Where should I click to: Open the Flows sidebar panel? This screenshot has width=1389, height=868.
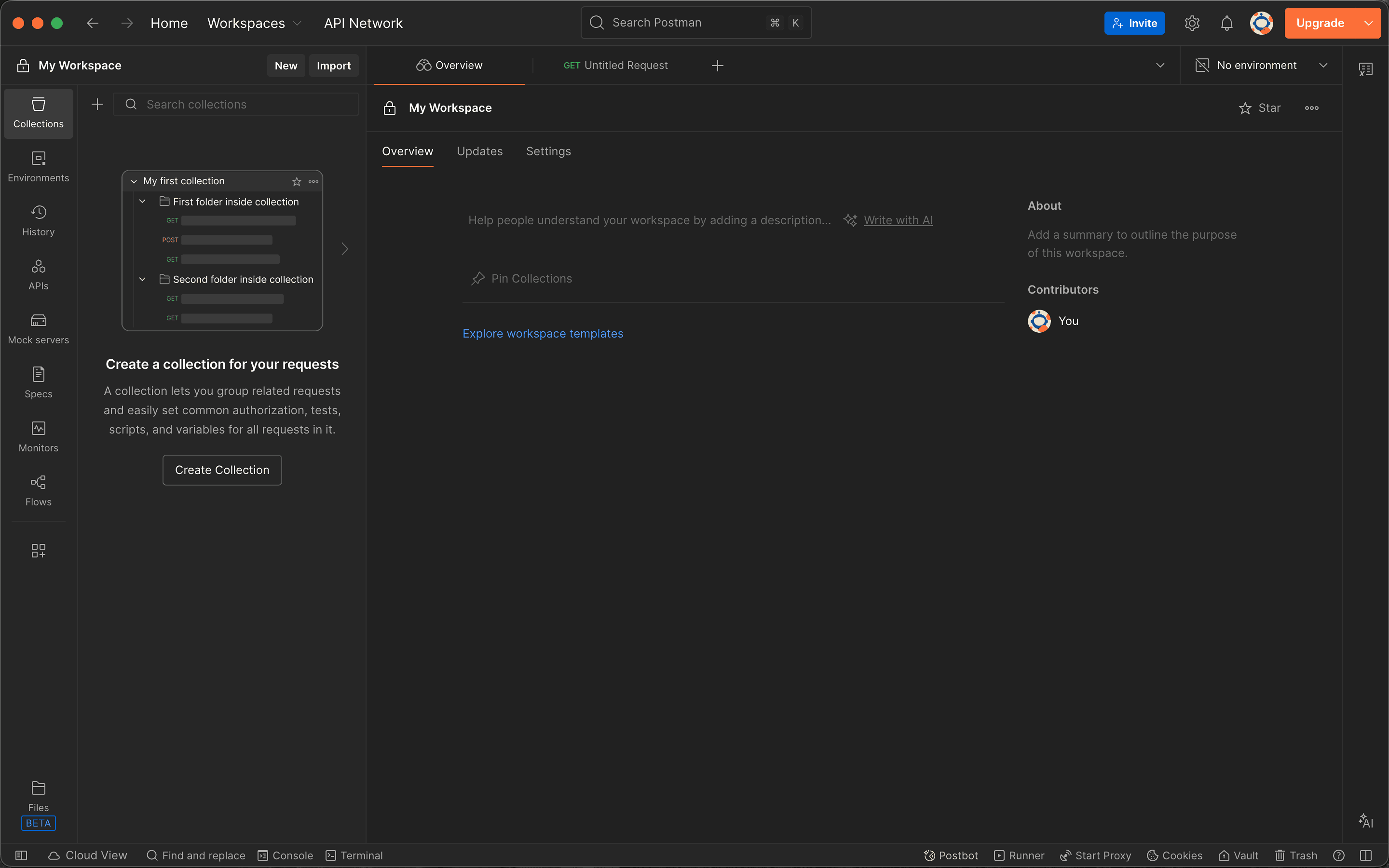click(x=38, y=490)
